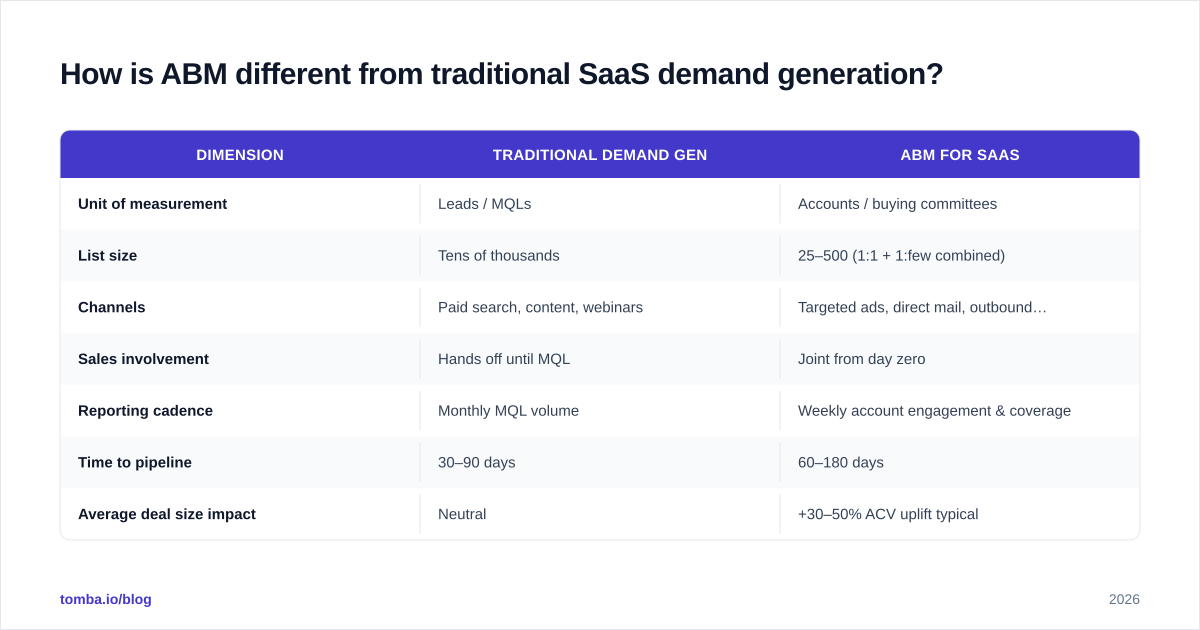Select the 'List size' row label
Viewport: 1200px width, 630px height.
pyautogui.click(x=107, y=256)
